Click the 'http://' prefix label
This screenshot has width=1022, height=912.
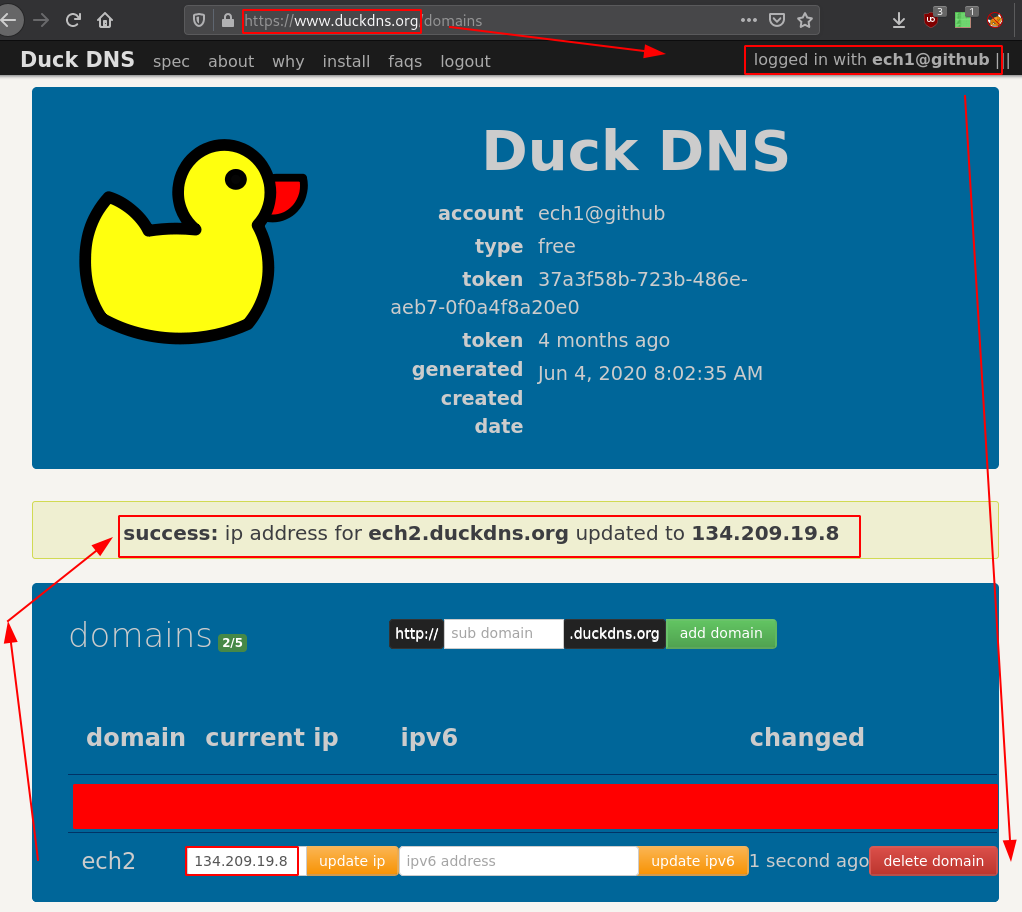(x=416, y=634)
